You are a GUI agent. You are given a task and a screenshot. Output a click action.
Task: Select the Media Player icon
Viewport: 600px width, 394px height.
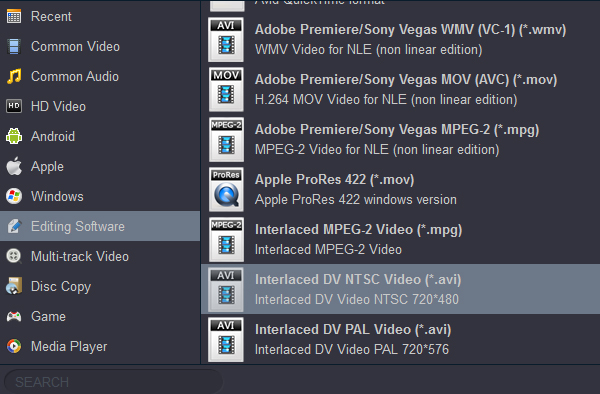point(14,346)
